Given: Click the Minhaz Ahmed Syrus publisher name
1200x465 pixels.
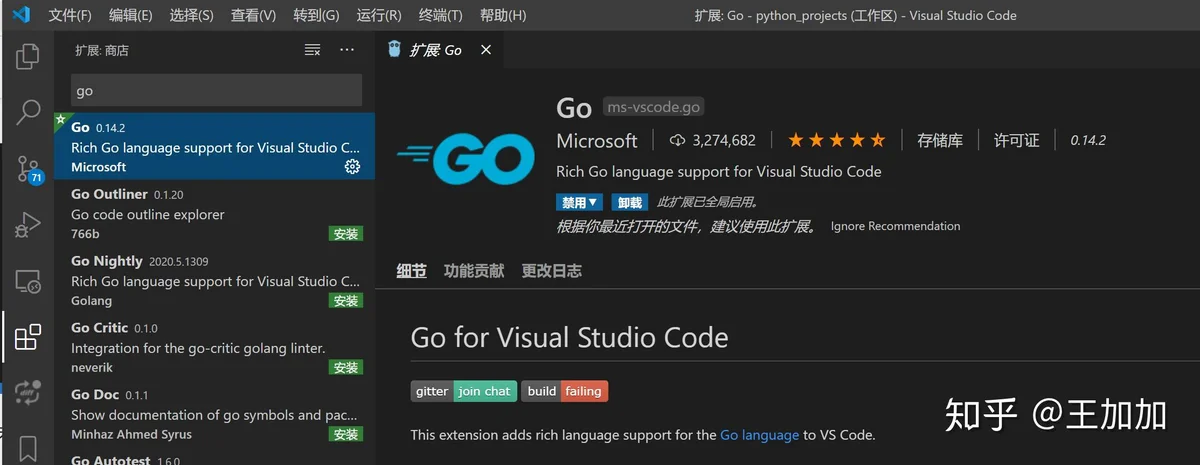Looking at the screenshot, I should tap(131, 435).
